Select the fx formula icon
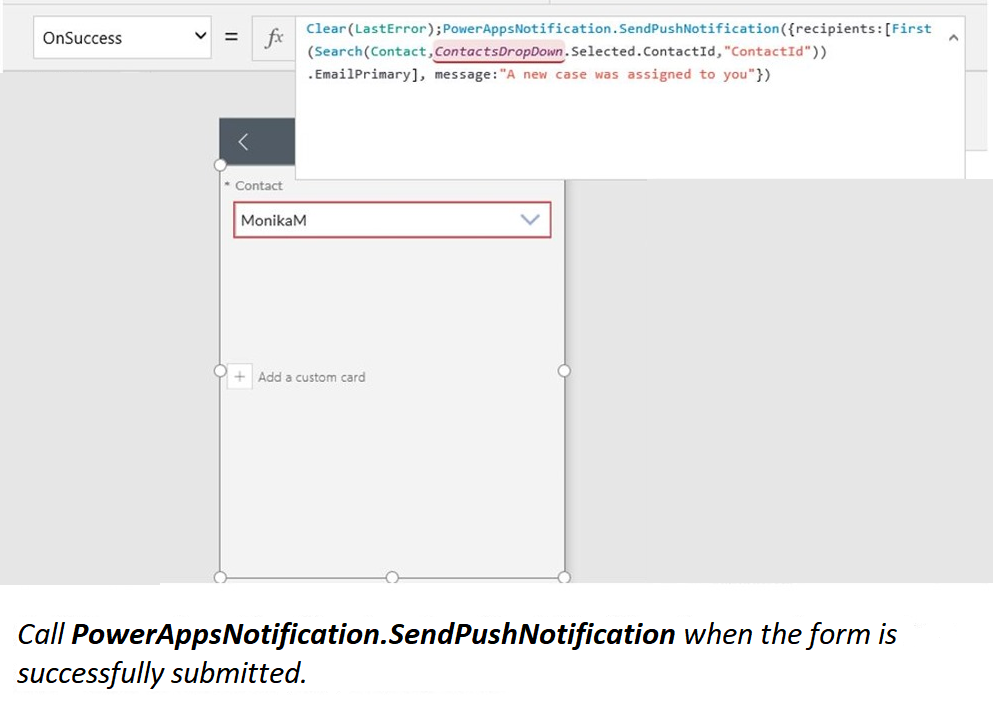Screen dimensions: 1000x711 click(272, 37)
